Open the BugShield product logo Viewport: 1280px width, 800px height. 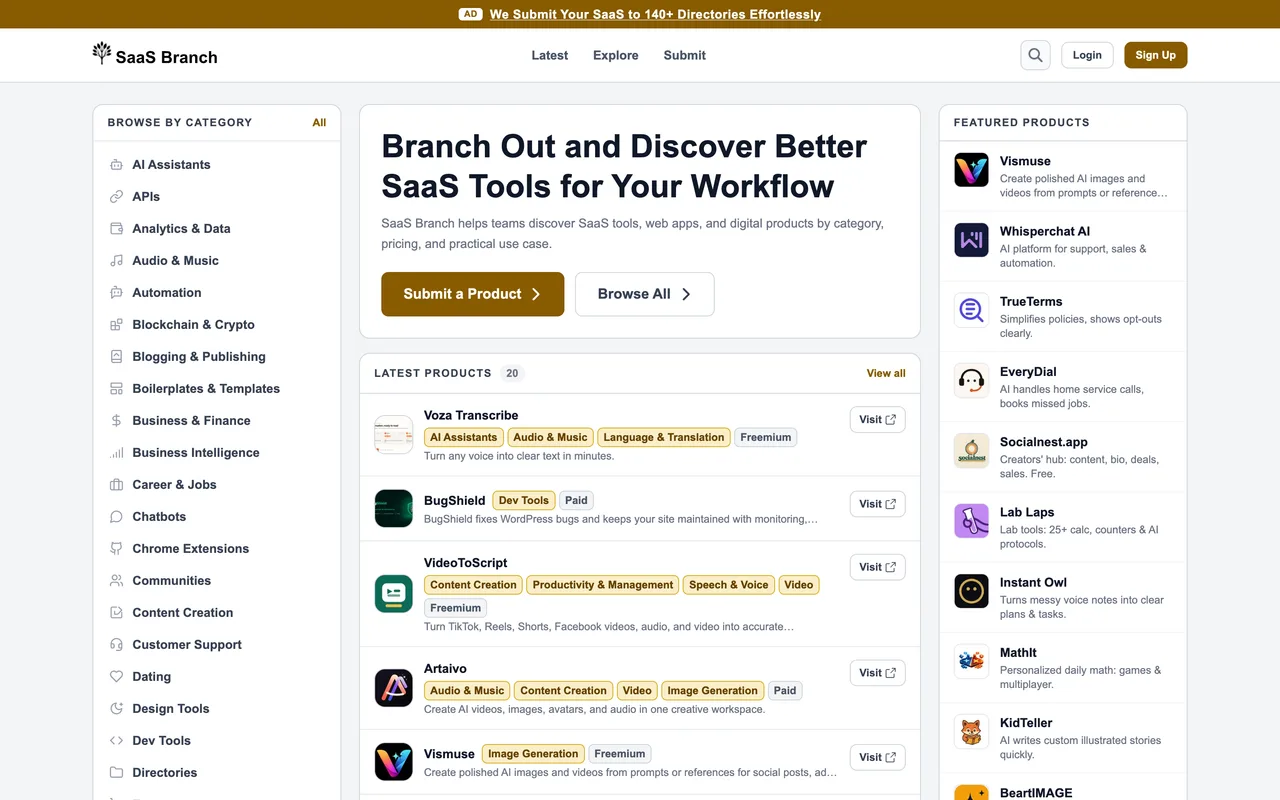tap(394, 508)
